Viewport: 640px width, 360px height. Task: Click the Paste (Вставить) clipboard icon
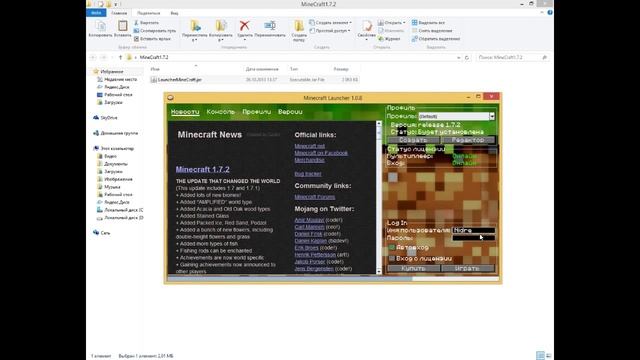122,25
